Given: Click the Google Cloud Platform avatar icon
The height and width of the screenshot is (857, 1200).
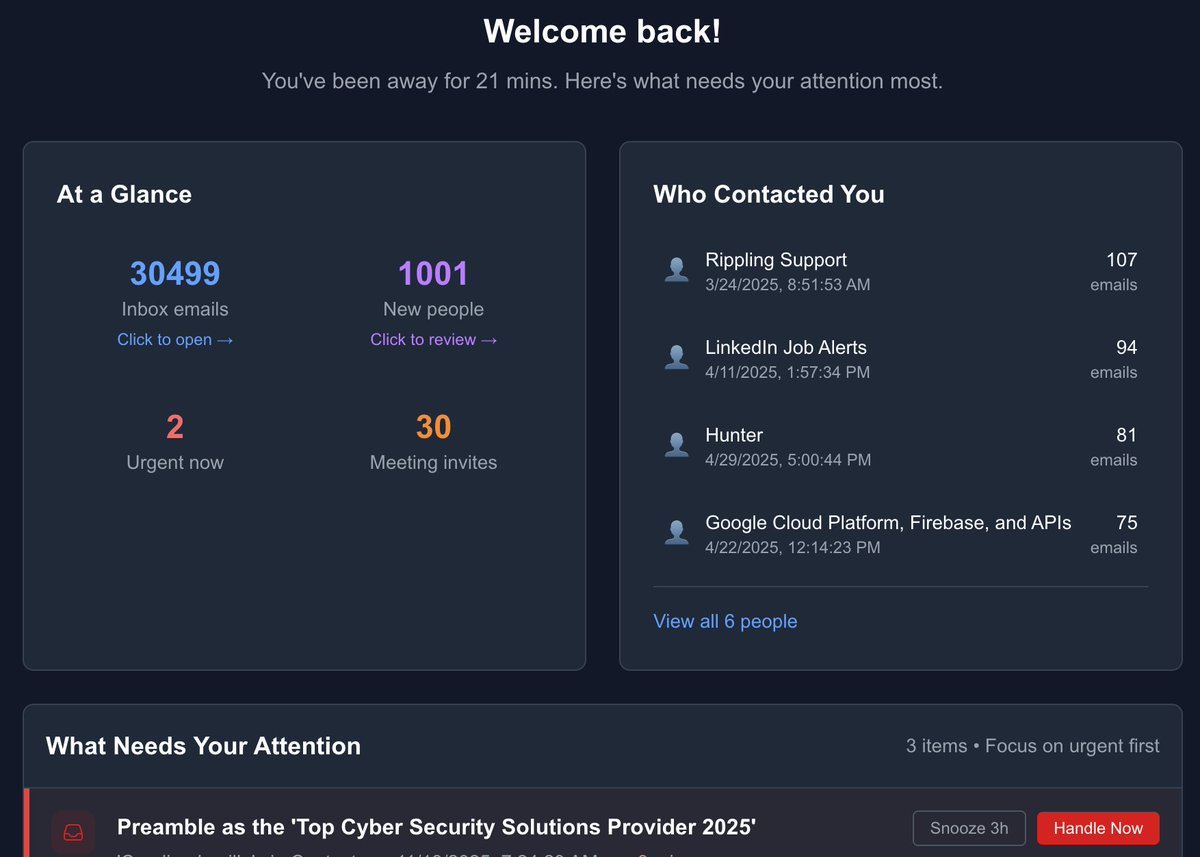Looking at the screenshot, I should [x=677, y=533].
